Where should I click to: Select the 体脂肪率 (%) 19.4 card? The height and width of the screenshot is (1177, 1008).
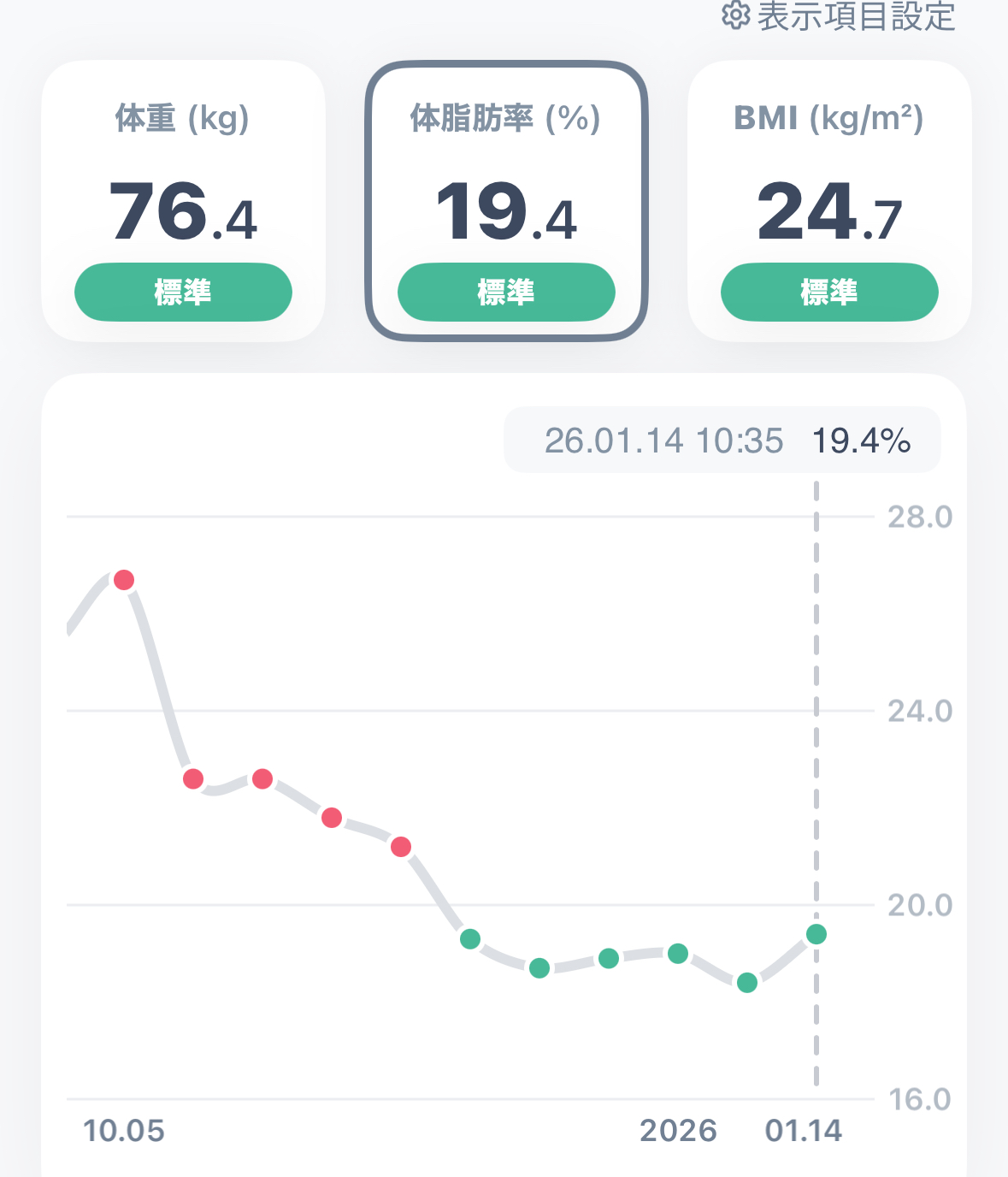click(x=506, y=200)
